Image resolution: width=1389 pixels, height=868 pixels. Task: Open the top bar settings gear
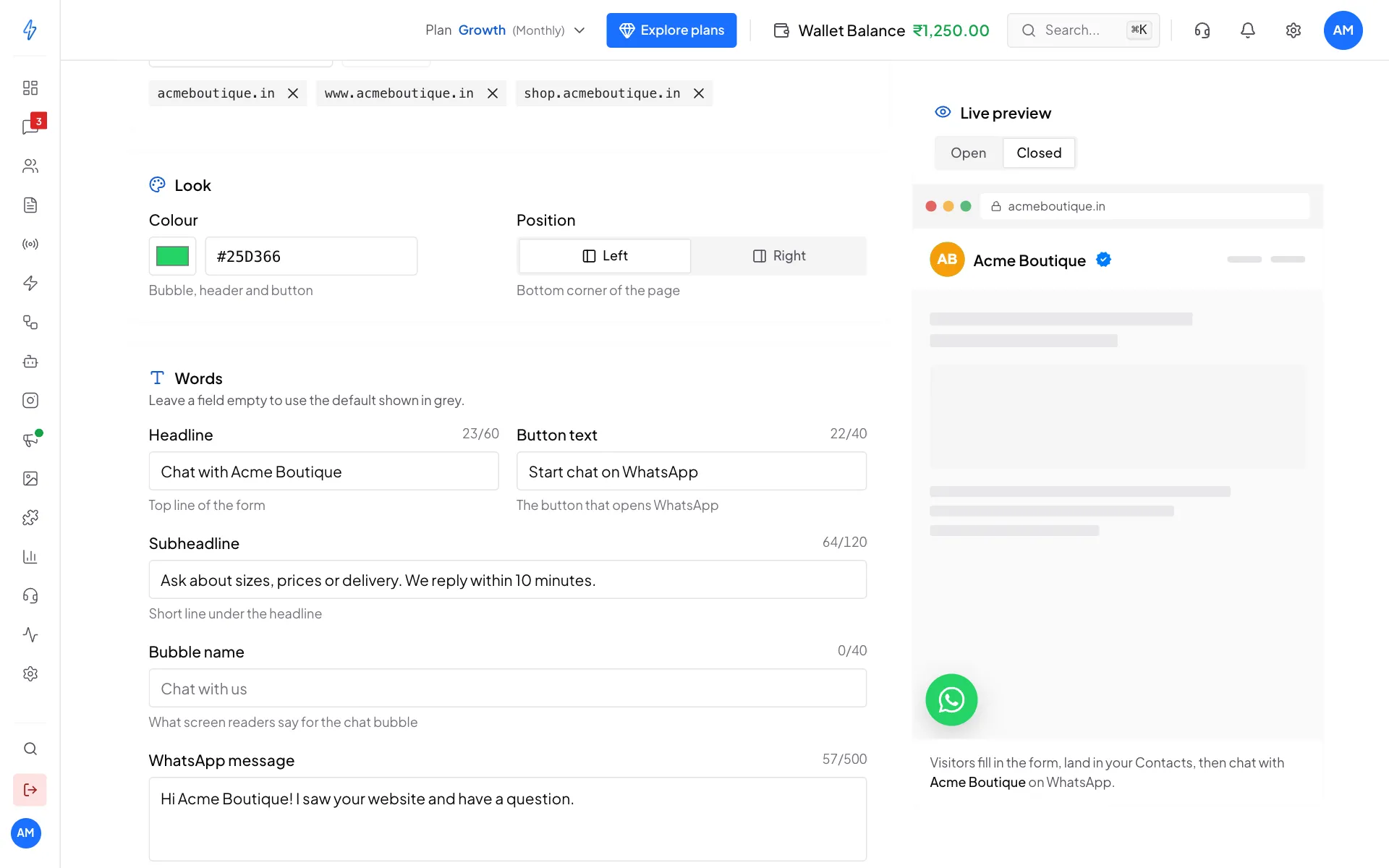pos(1293,30)
